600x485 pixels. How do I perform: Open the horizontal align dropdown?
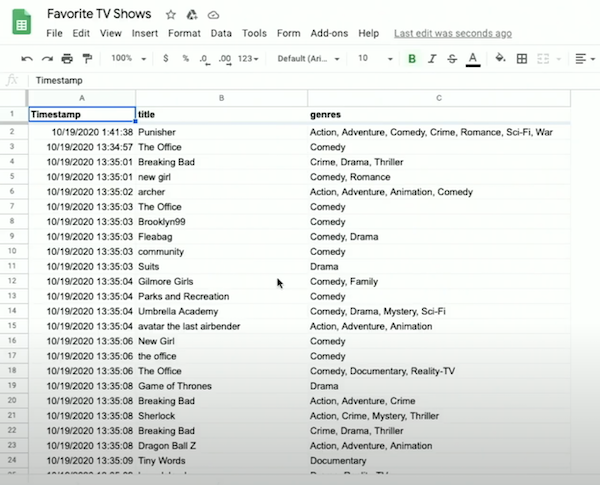[585, 59]
